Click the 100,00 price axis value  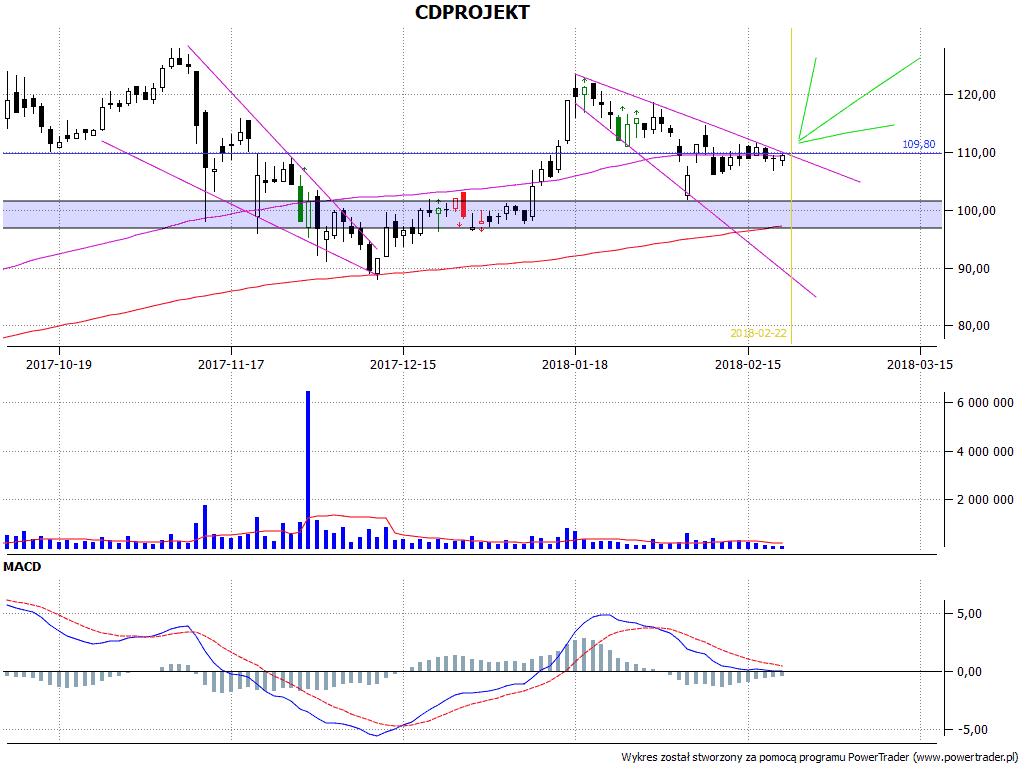coord(976,211)
